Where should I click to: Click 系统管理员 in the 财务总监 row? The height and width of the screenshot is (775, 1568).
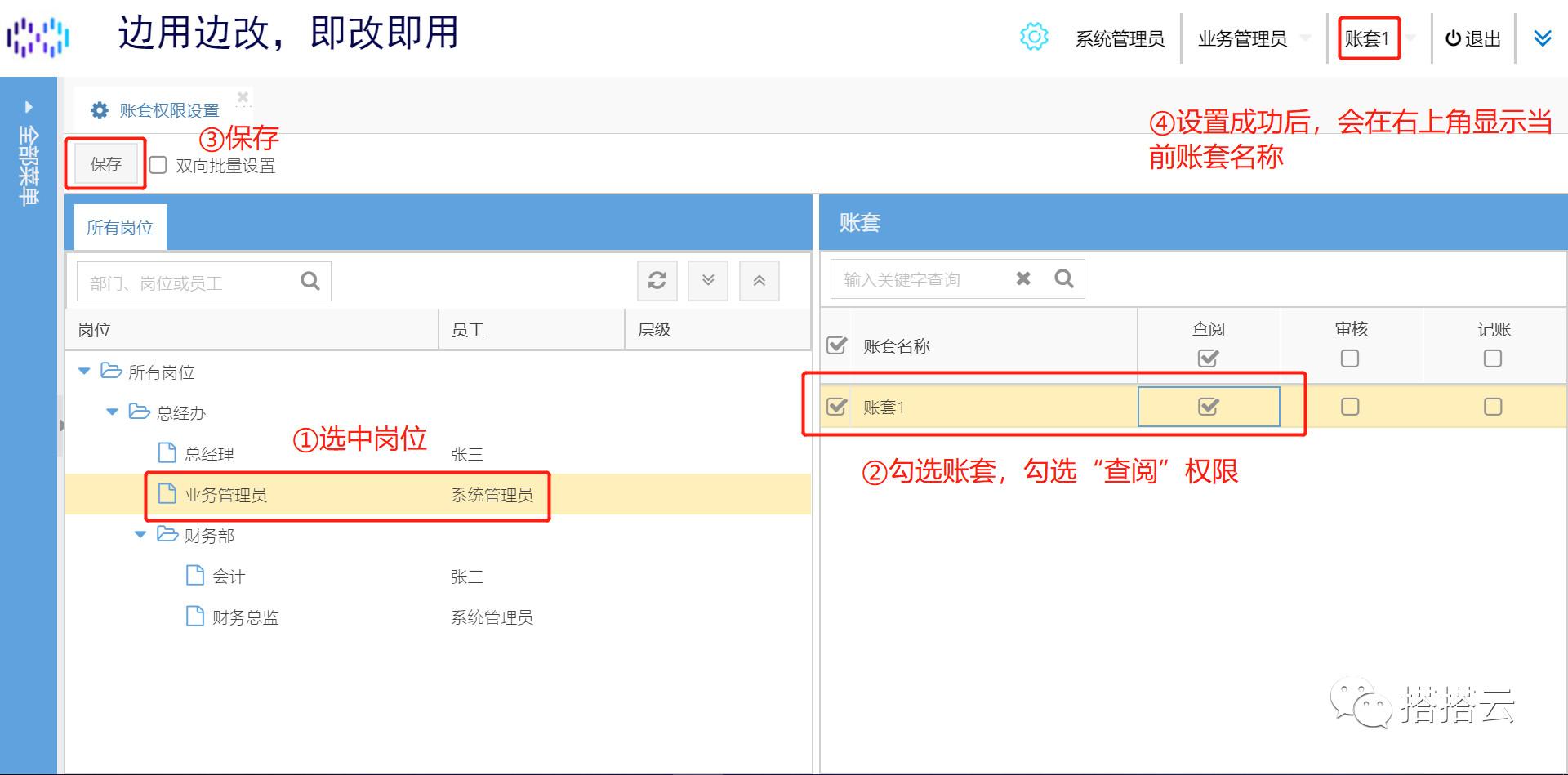click(492, 617)
